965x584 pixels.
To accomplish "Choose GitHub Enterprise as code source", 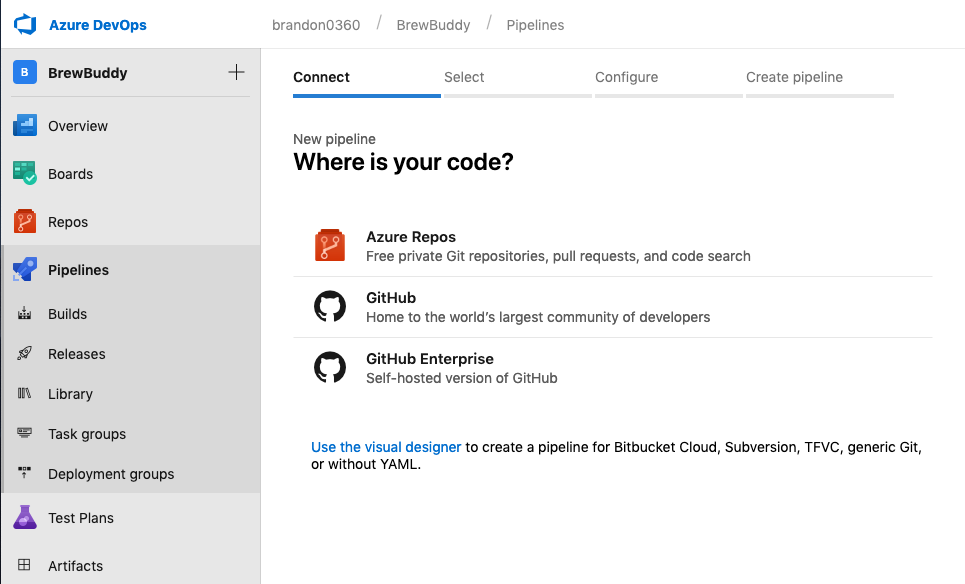I will pos(613,368).
